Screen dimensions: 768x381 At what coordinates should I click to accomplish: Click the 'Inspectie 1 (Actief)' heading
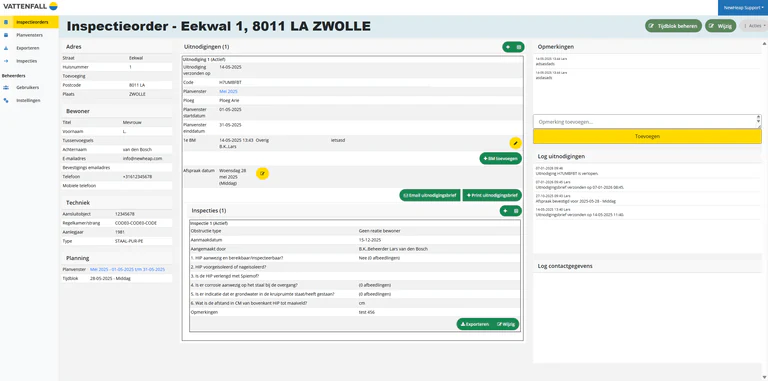[209, 223]
